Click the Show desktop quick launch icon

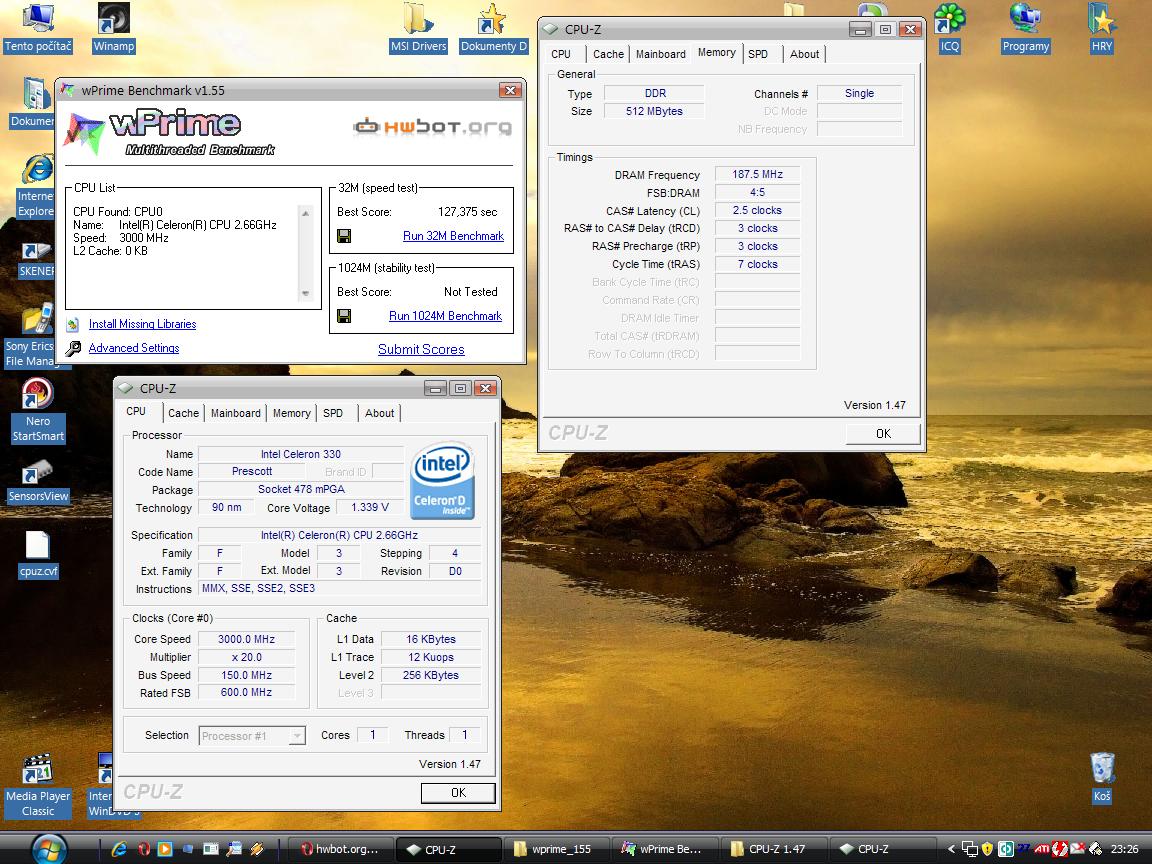[188, 849]
